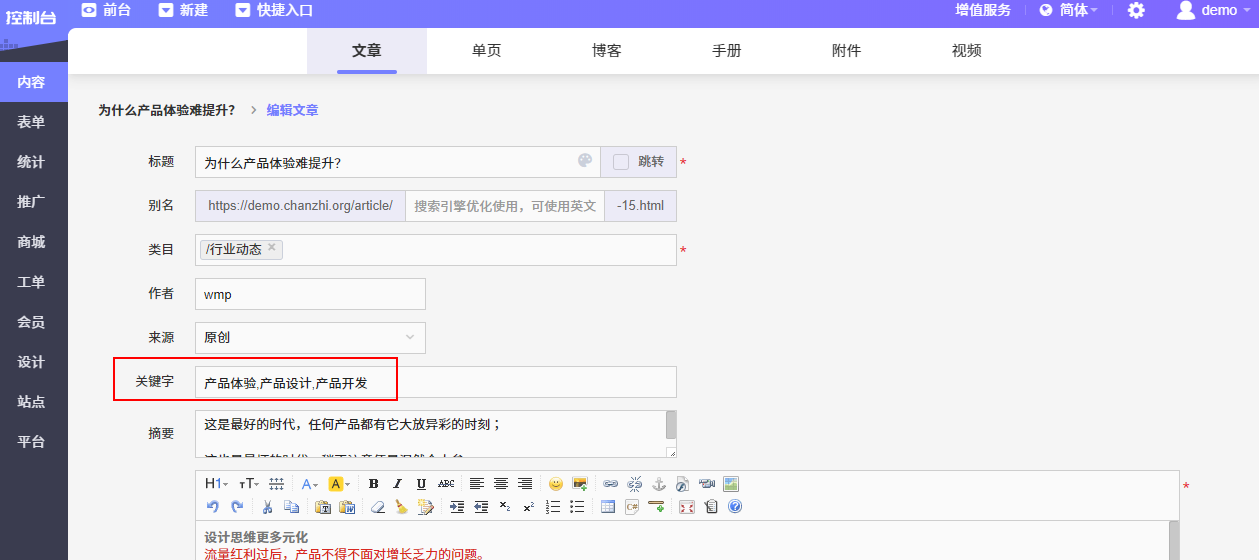This screenshot has width=1259, height=560.
Task: Insert an emoticon with the smiley icon
Action: 555,484
